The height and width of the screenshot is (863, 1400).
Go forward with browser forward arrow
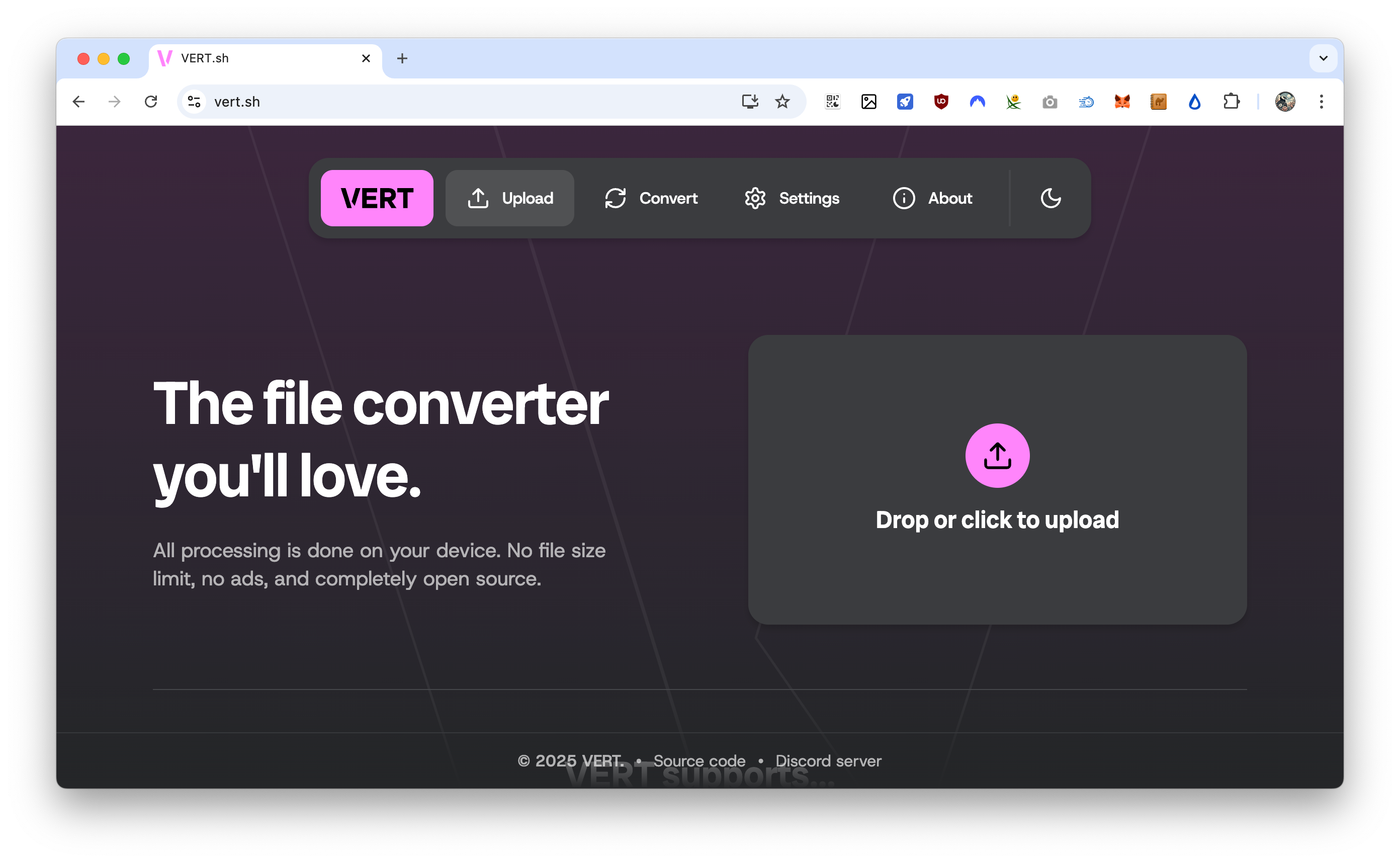[x=115, y=102]
